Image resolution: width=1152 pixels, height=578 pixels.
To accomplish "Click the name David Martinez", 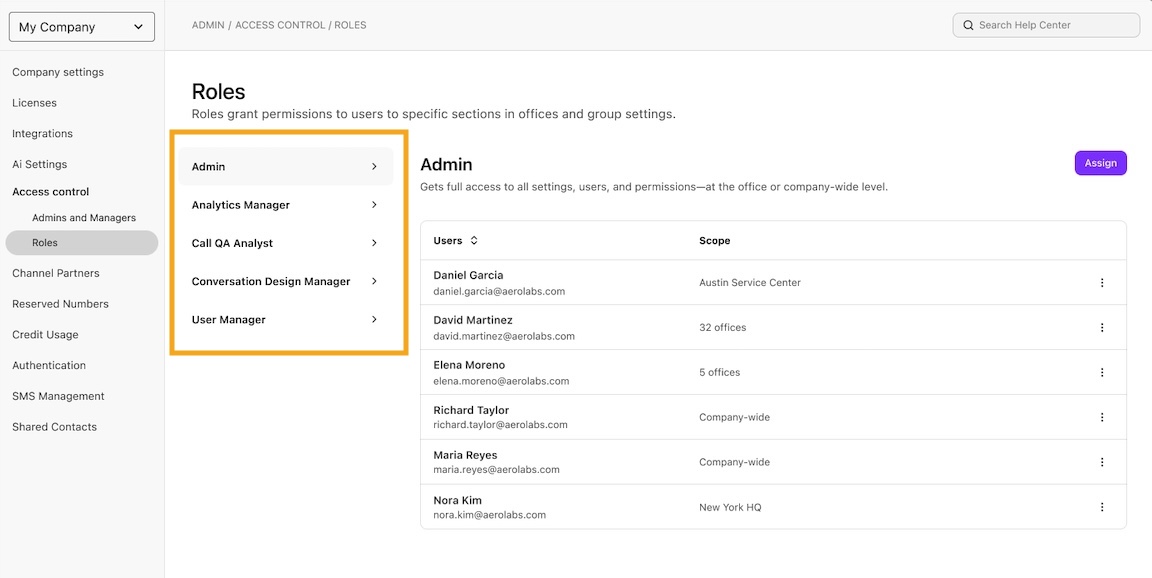I will [x=473, y=320].
